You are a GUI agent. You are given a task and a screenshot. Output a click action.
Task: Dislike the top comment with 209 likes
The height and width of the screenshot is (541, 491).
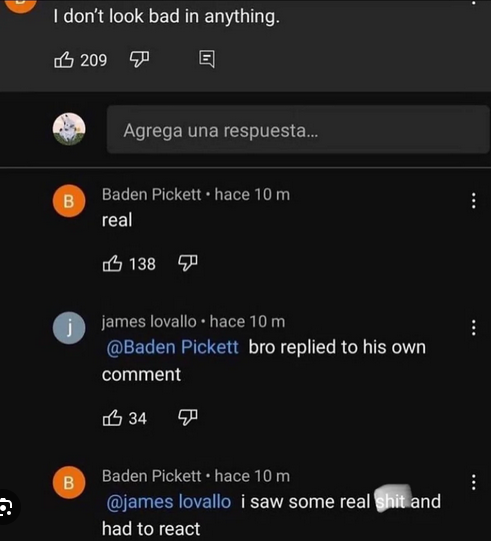click(x=139, y=59)
